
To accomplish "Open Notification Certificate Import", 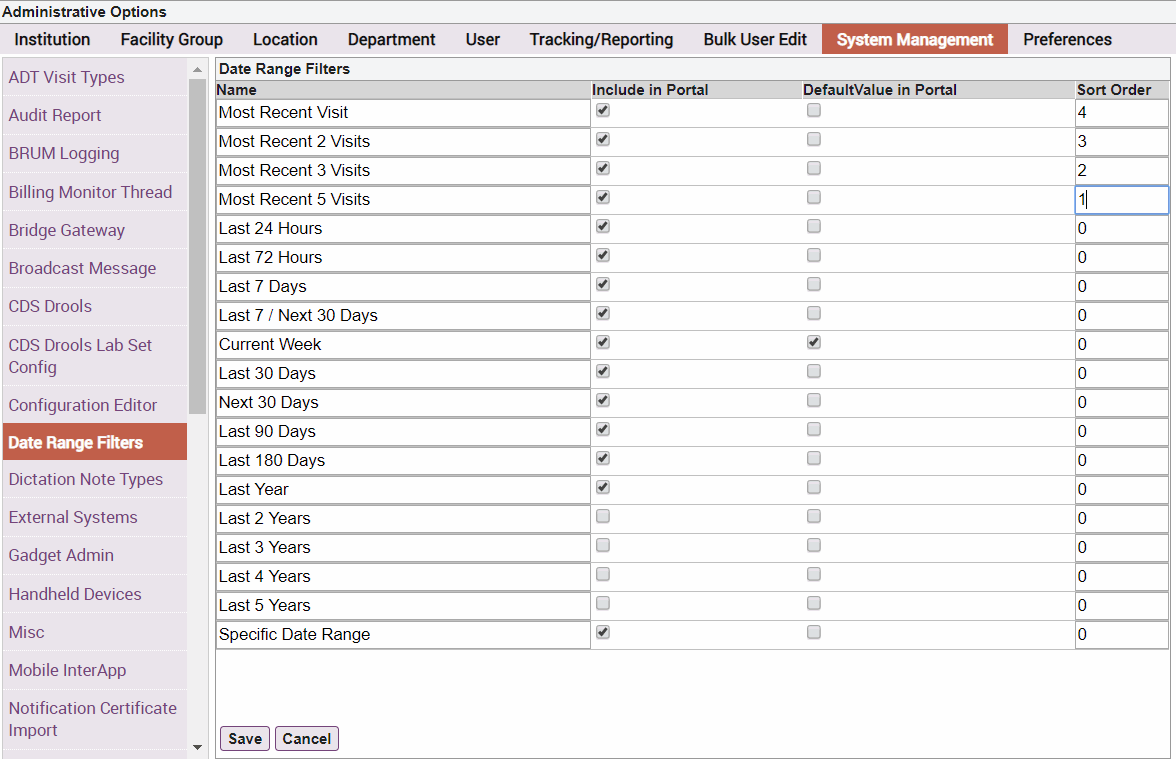I will coord(94,719).
